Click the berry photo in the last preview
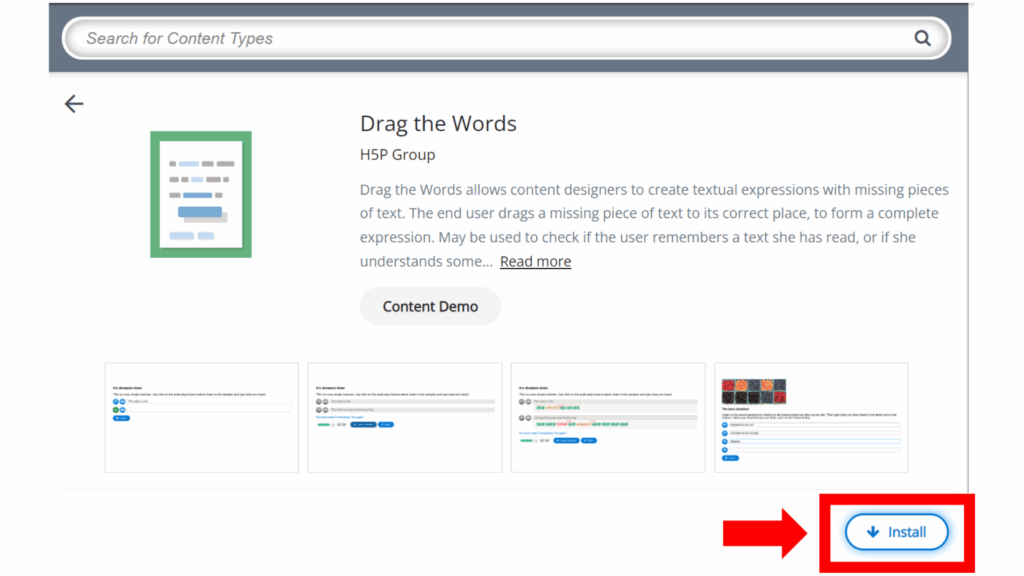This screenshot has height=576, width=1024. 753,391
